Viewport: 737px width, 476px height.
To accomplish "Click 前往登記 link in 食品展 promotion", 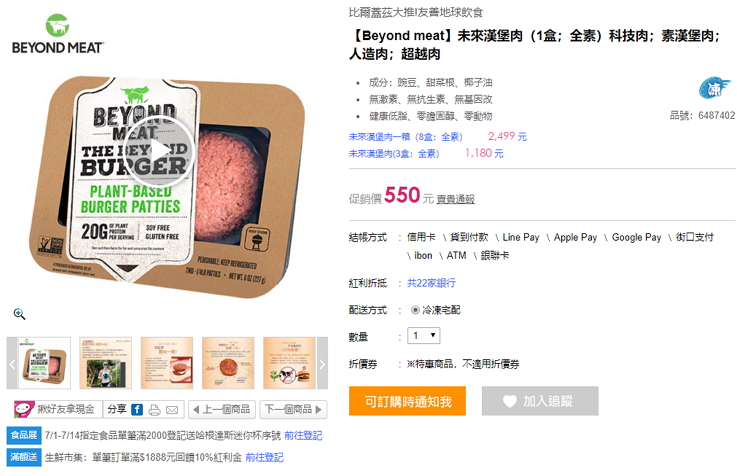I will click(x=303, y=436).
